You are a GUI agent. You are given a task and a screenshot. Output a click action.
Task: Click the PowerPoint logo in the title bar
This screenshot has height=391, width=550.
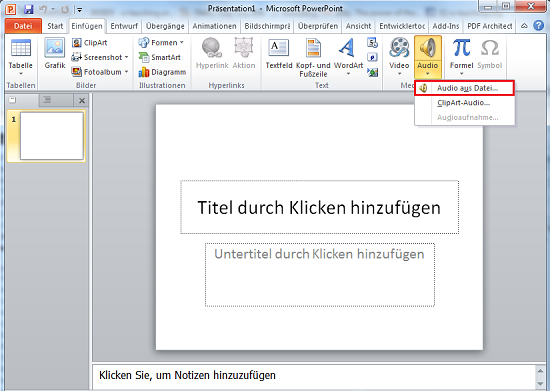click(x=11, y=9)
